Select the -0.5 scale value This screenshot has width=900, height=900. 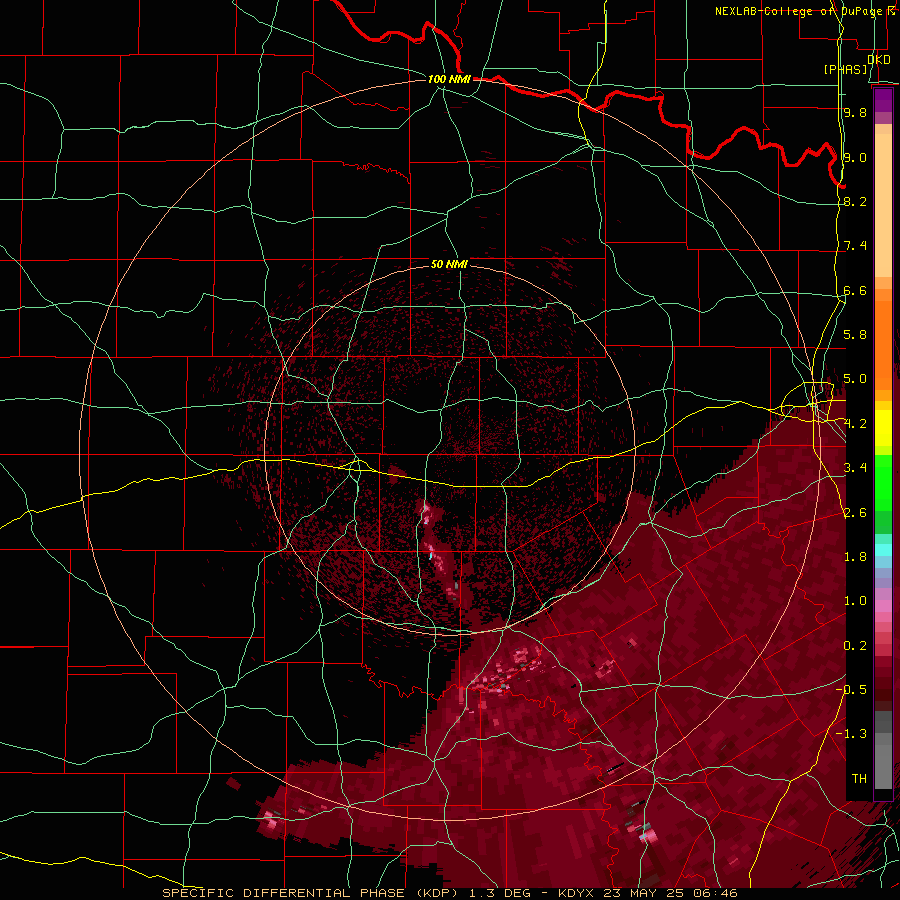click(851, 690)
